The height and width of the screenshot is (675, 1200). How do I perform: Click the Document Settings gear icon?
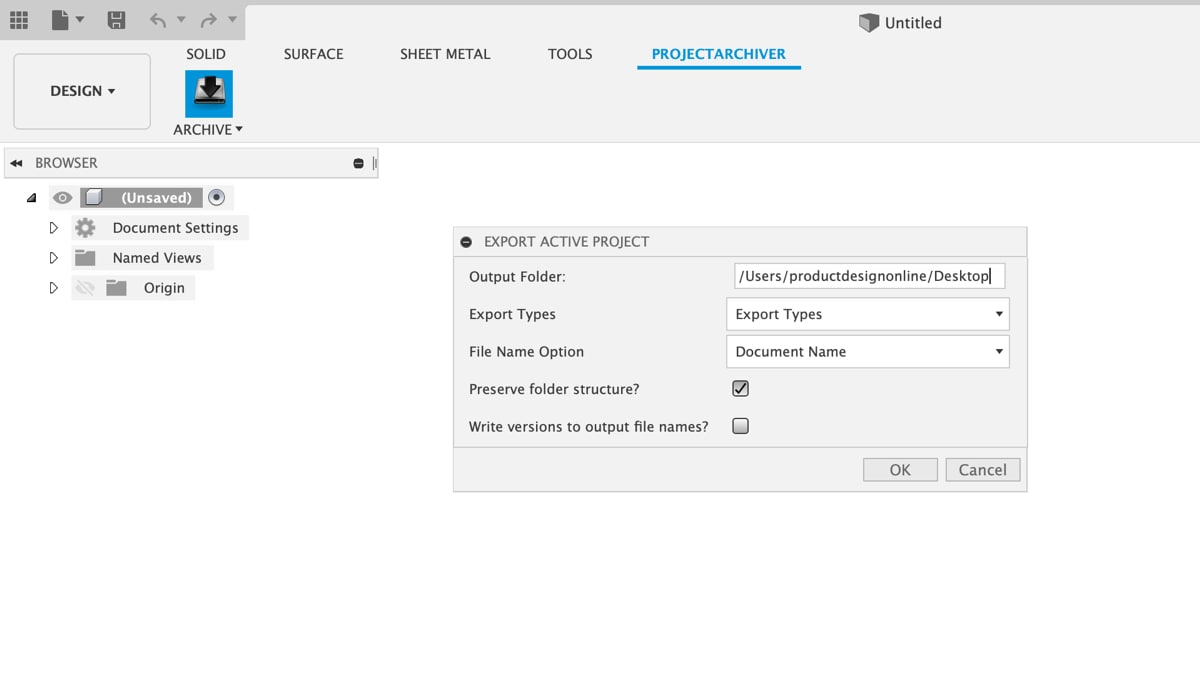click(85, 228)
